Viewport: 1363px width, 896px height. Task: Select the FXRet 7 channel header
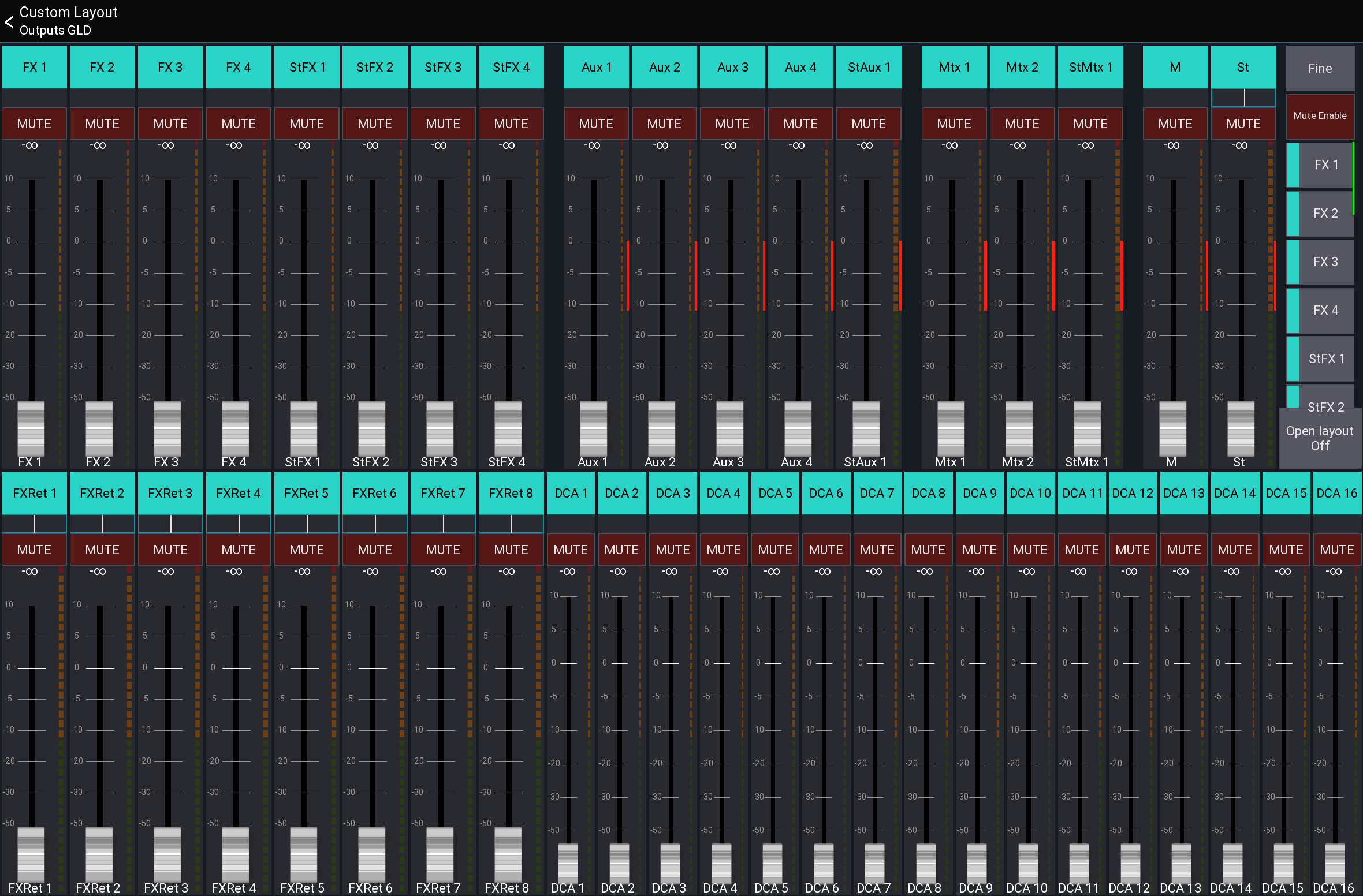click(x=443, y=493)
